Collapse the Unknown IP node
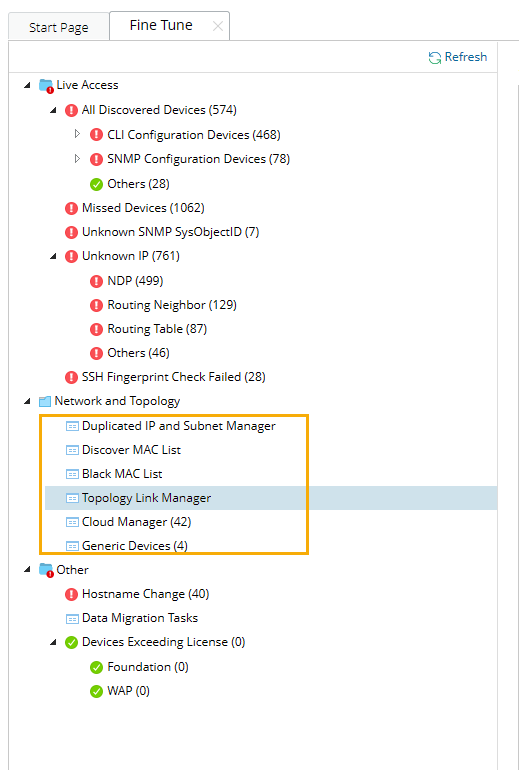Viewport: 519px width, 770px height. click(x=53, y=256)
